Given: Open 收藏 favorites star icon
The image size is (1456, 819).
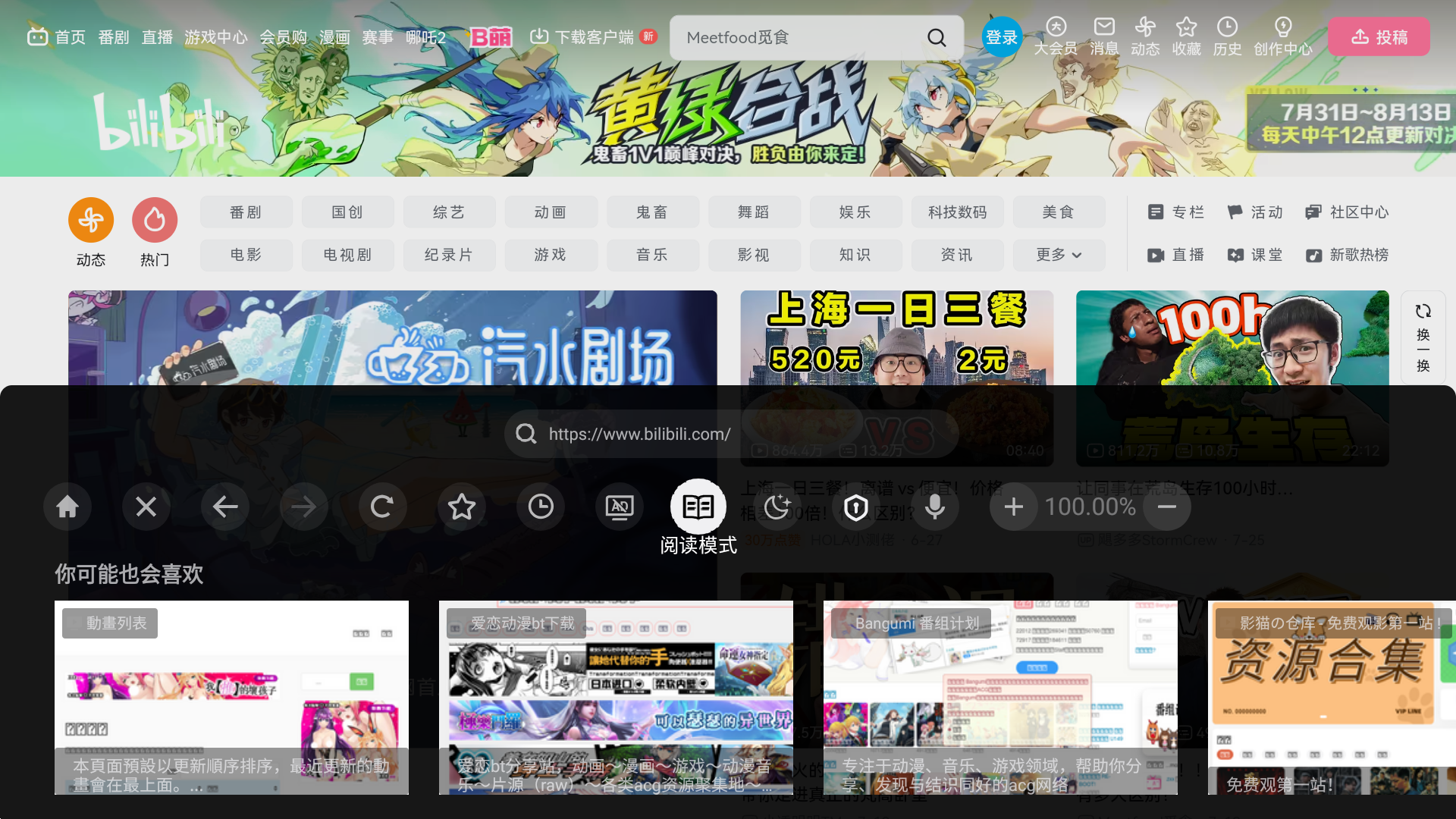Looking at the screenshot, I should coord(1186,36).
